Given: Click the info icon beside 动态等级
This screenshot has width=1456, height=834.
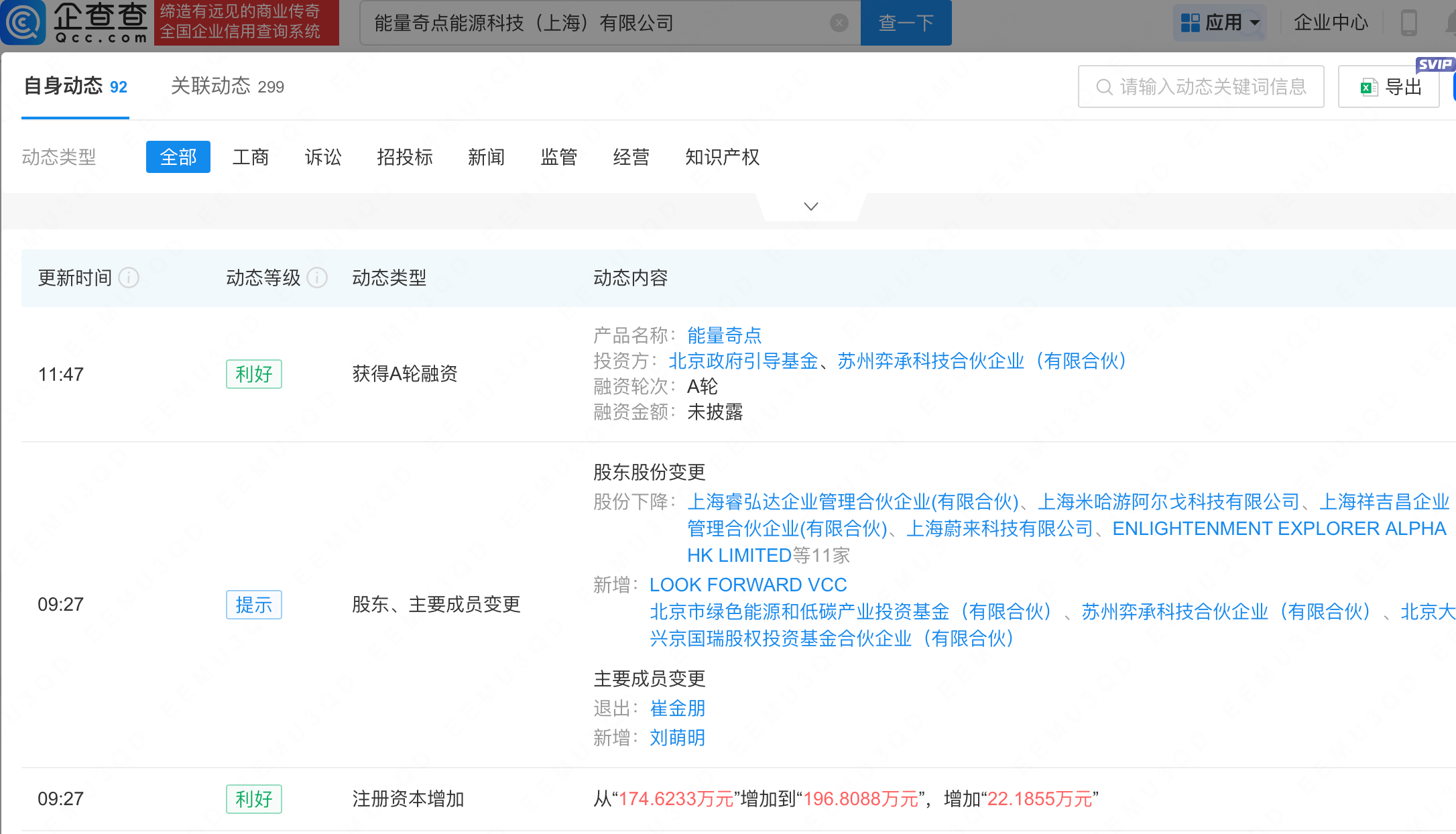Looking at the screenshot, I should [317, 278].
